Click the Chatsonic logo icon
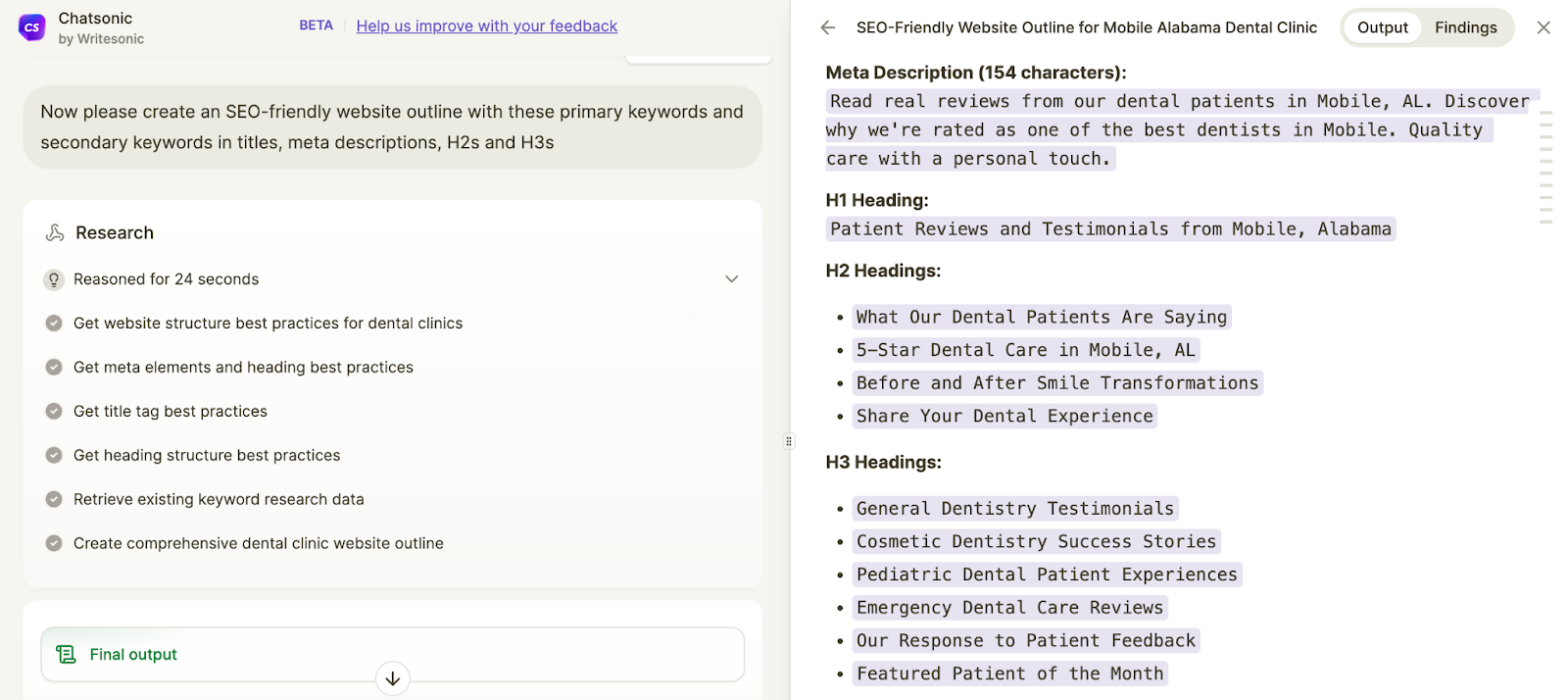Screen dimensions: 1568x700 (32, 27)
